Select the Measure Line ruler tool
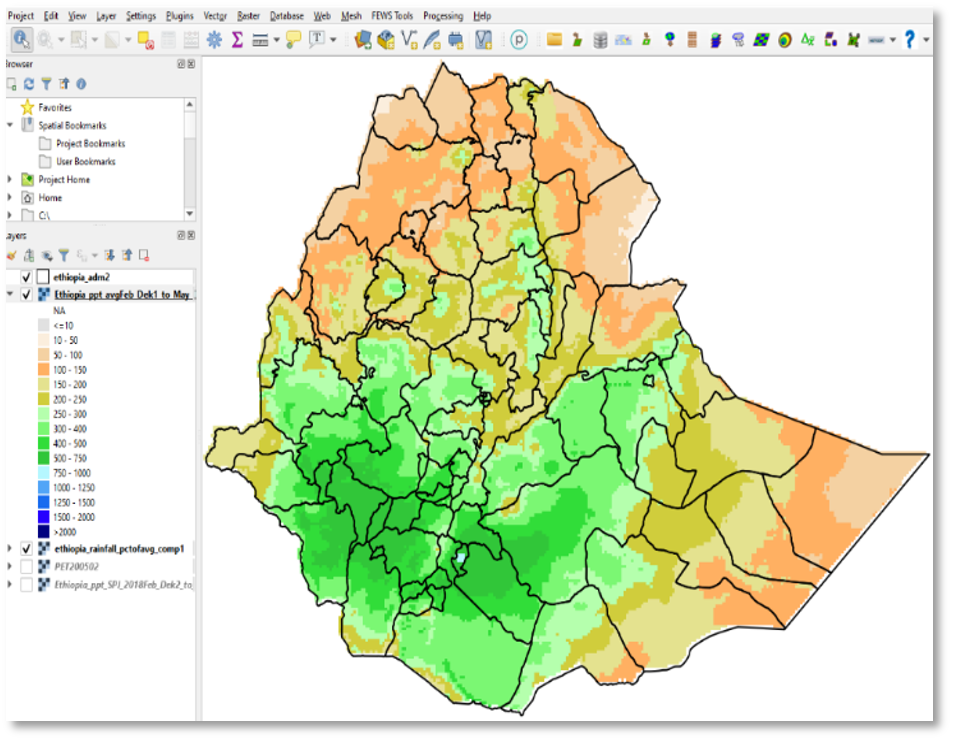The width and height of the screenshot is (953, 742). 259,40
